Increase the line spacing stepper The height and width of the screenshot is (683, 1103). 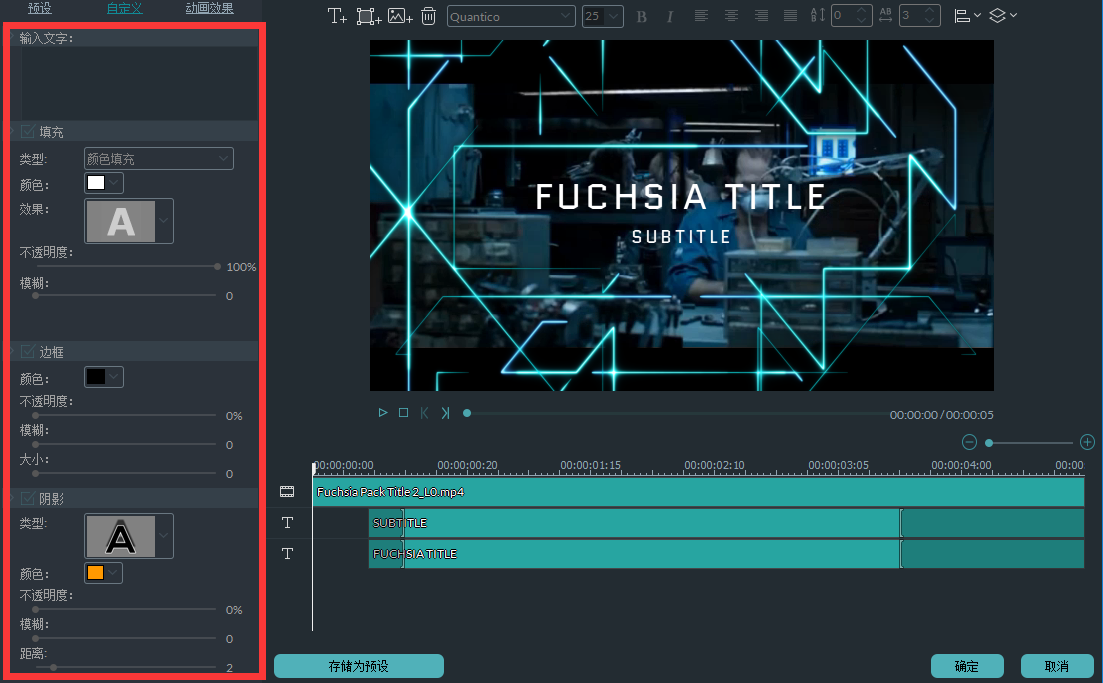click(x=862, y=11)
